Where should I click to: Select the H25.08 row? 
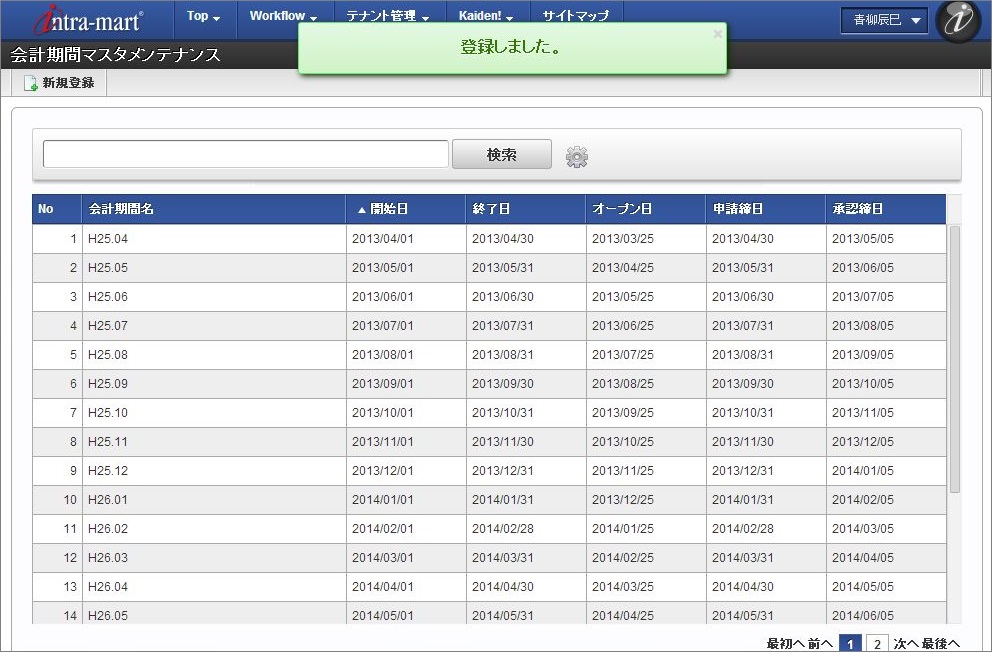click(214, 355)
